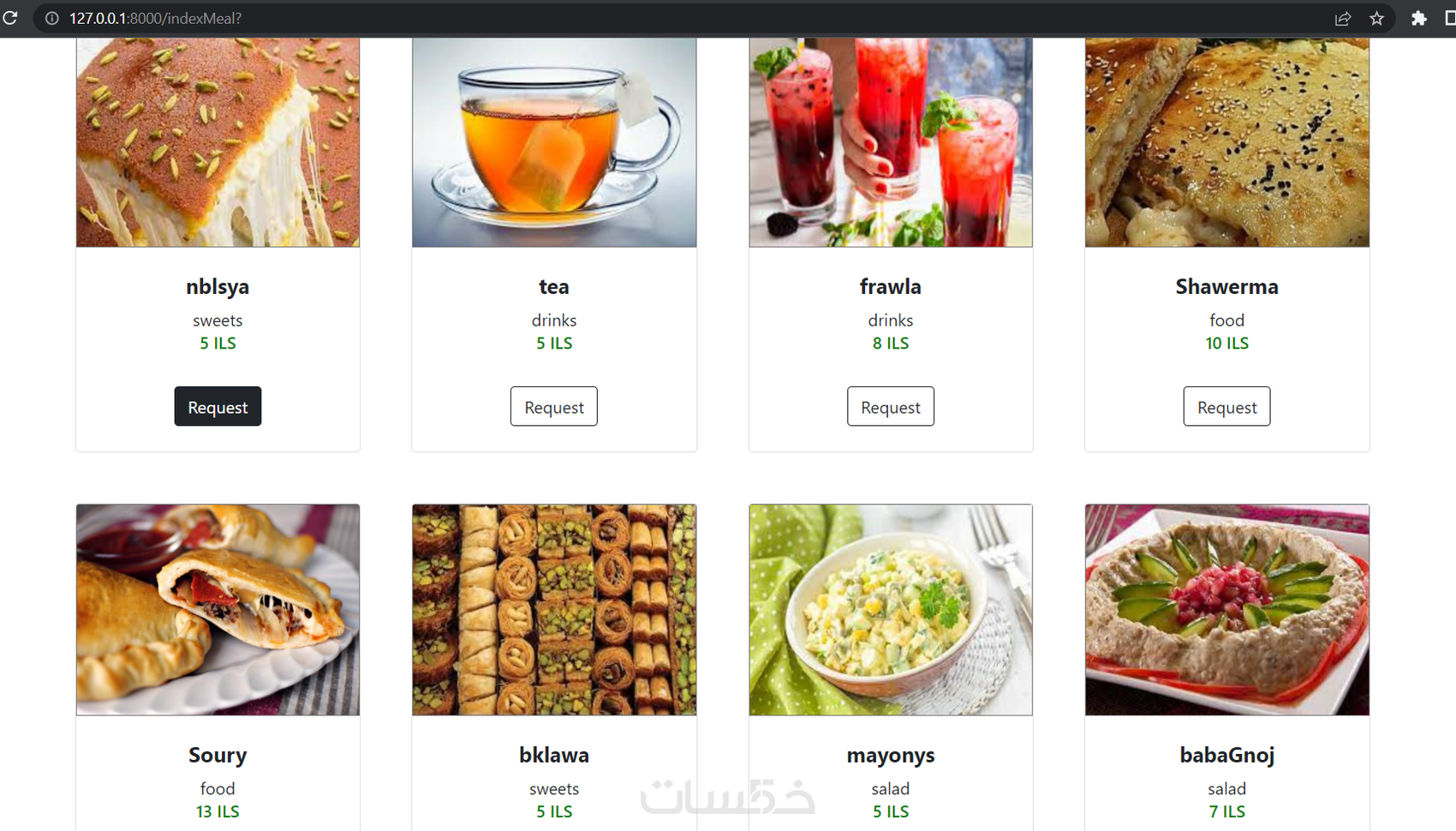Reload the page with the refresh icon
The width and height of the screenshot is (1456, 831).
[x=10, y=18]
